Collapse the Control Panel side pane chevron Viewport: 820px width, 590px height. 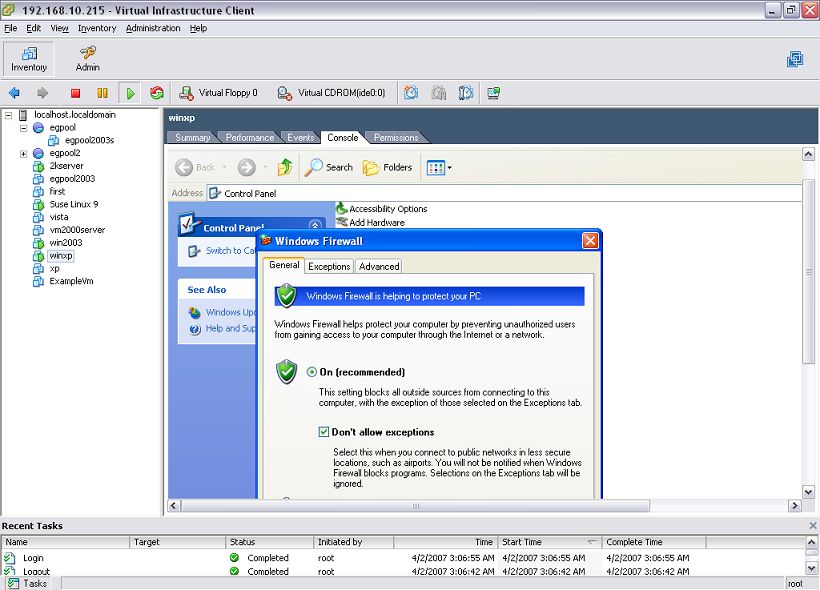(315, 225)
